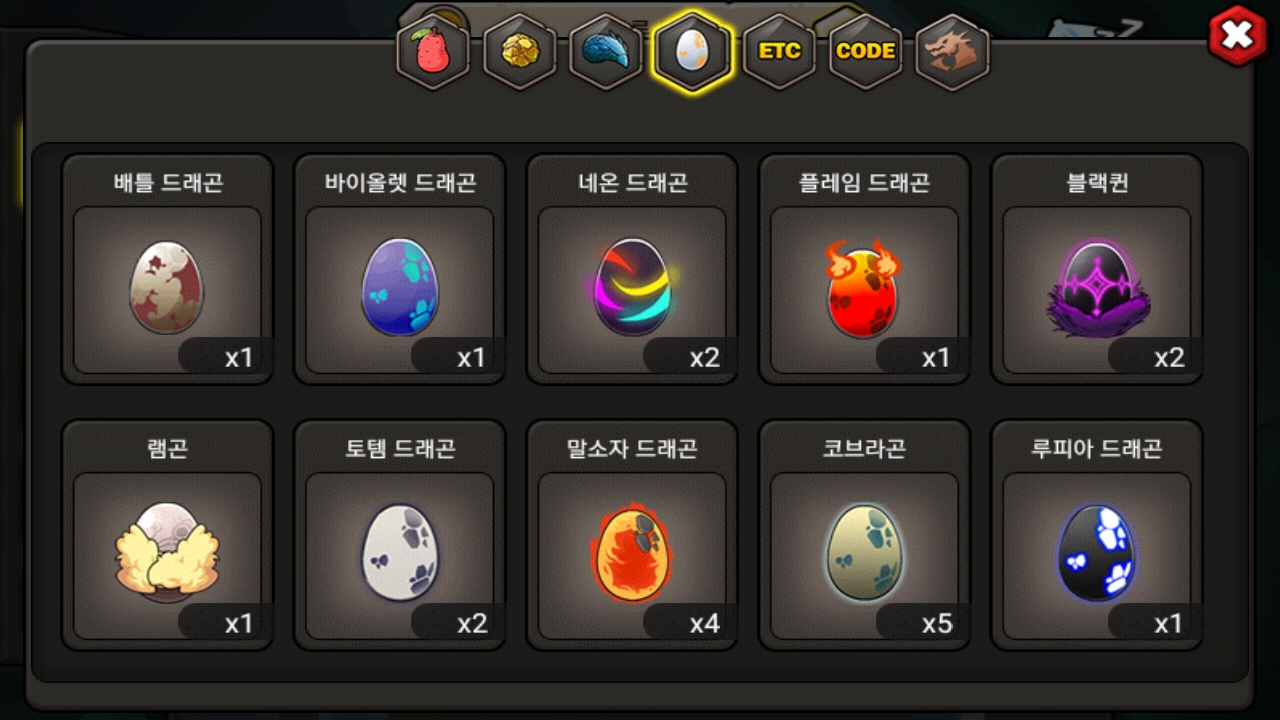Screen dimensions: 1280x720
Task: Close the inventory with the red X
Action: pos(1238,36)
